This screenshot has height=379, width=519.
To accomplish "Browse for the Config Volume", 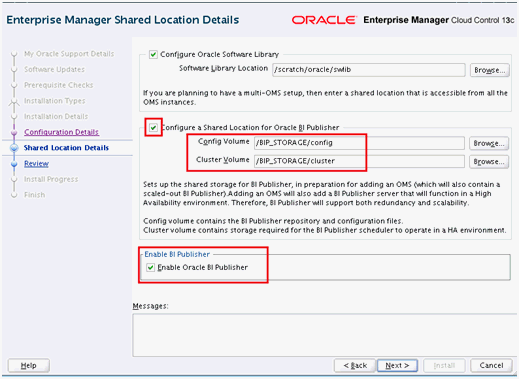I will tap(489, 143).
